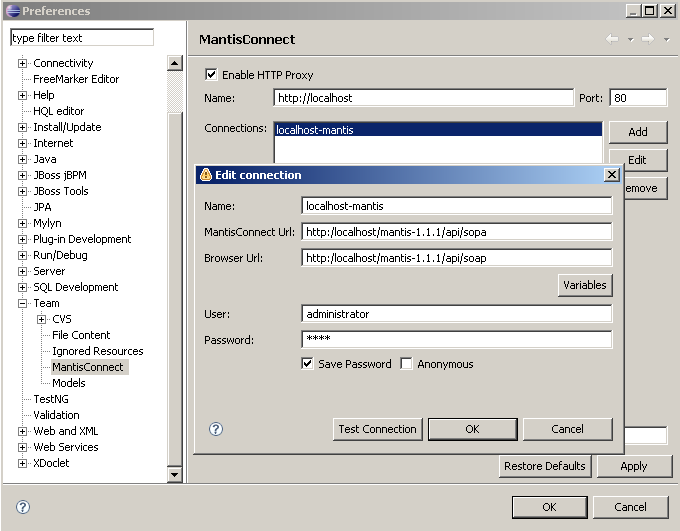Click the help icon in Edit connection dialog
This screenshot has height=531, width=680.
pos(215,429)
